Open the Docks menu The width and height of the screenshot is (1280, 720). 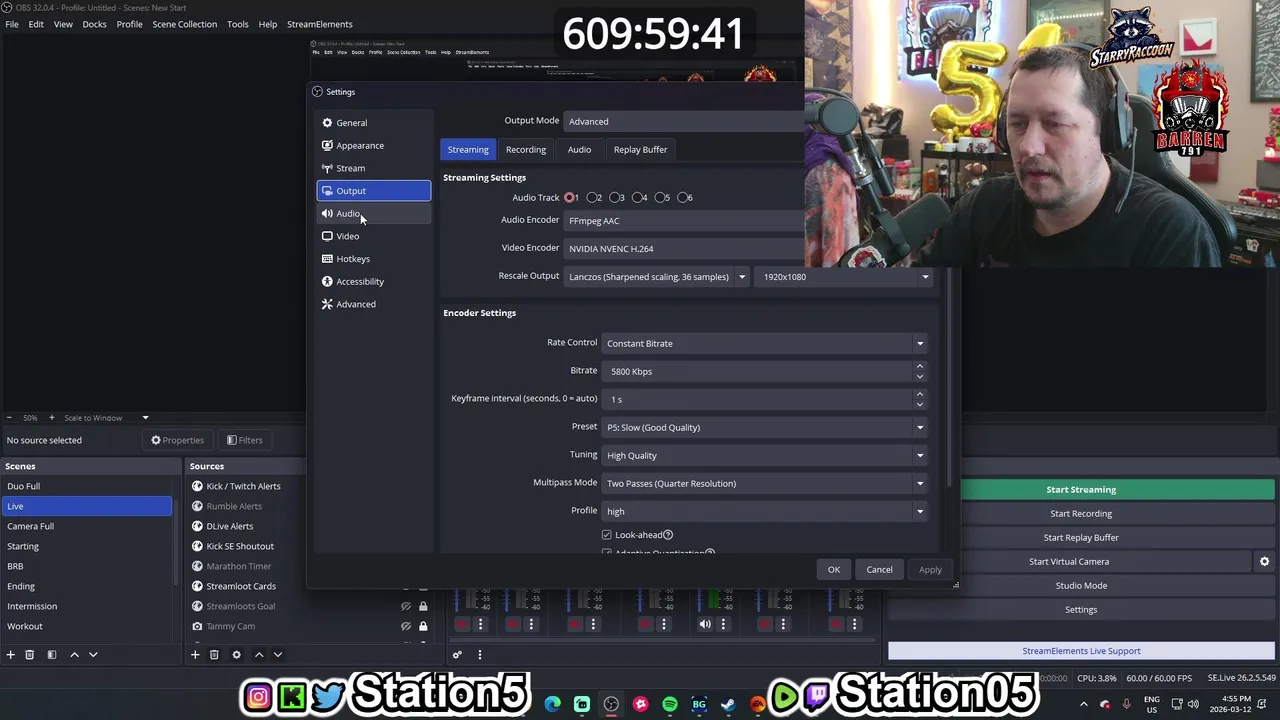click(94, 24)
